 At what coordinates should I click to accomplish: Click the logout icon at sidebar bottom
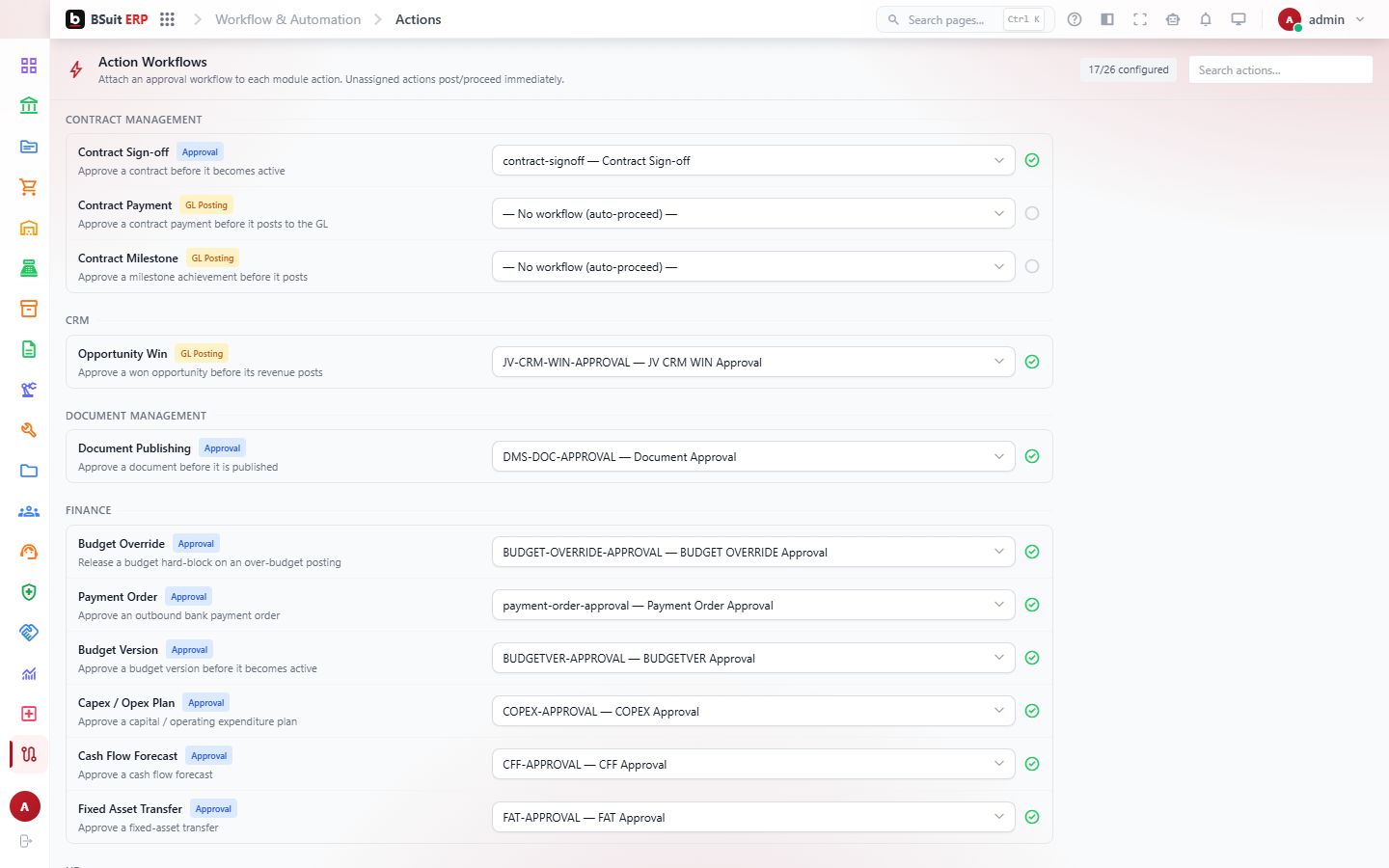(x=26, y=841)
